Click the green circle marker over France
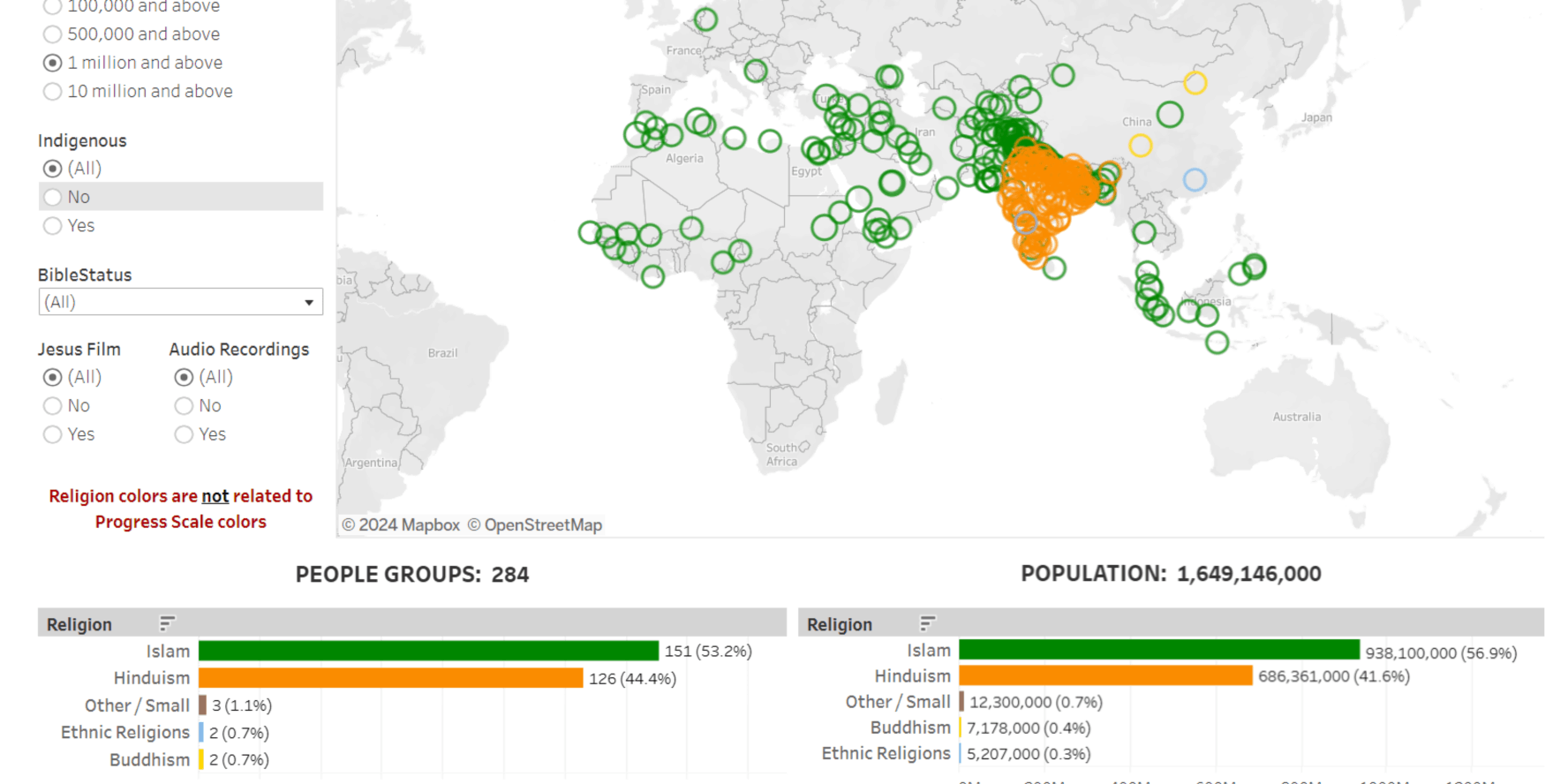The image size is (1568, 784). coord(705,19)
